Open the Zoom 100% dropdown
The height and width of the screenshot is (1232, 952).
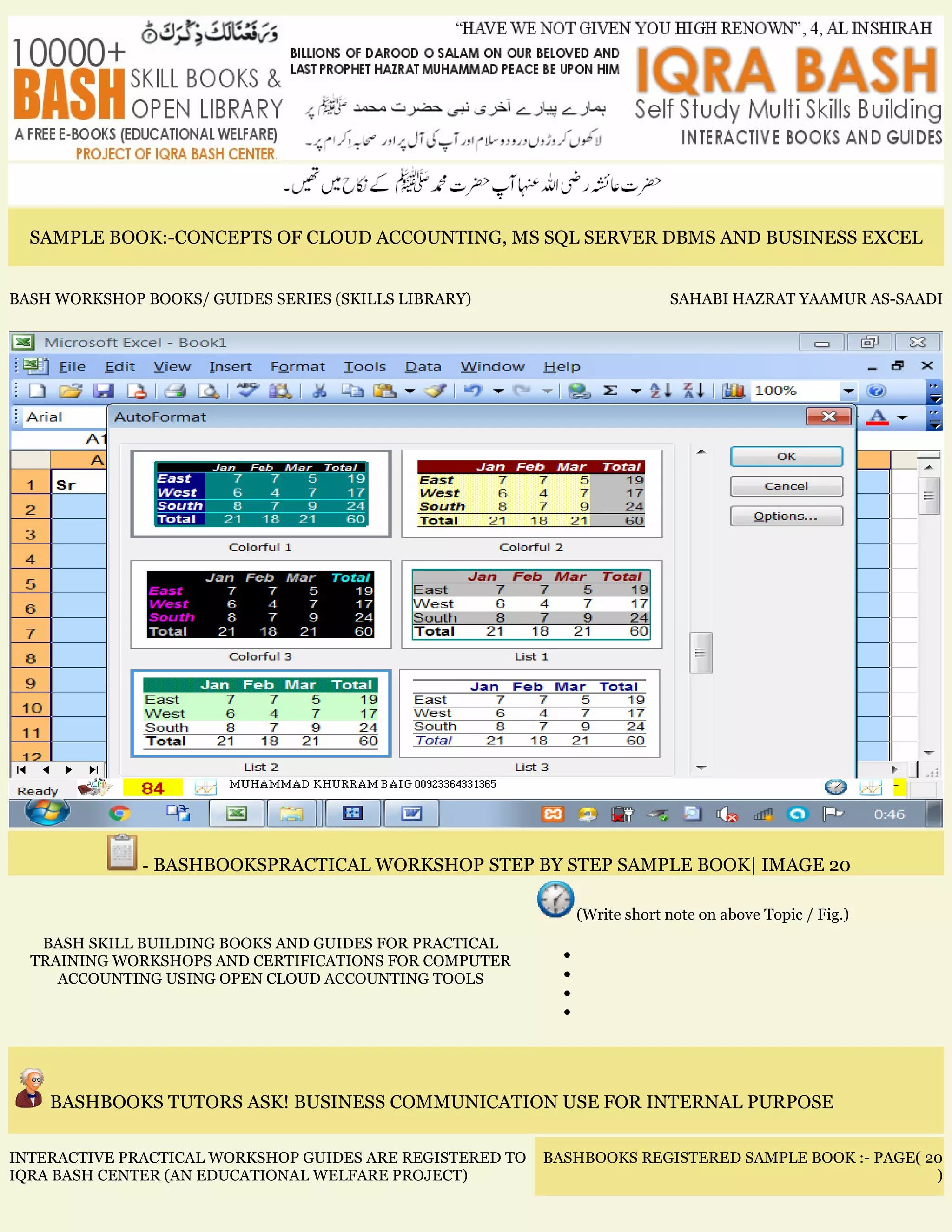(848, 391)
